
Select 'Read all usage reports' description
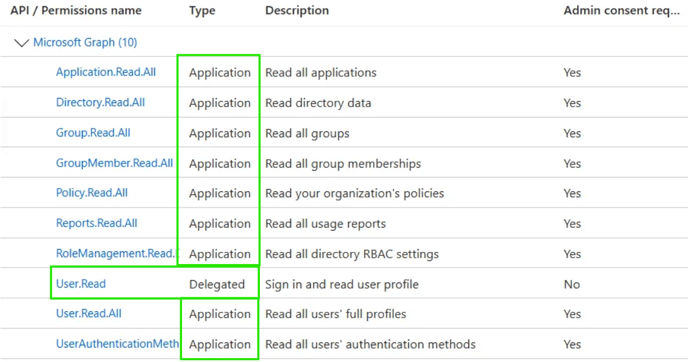pos(326,223)
